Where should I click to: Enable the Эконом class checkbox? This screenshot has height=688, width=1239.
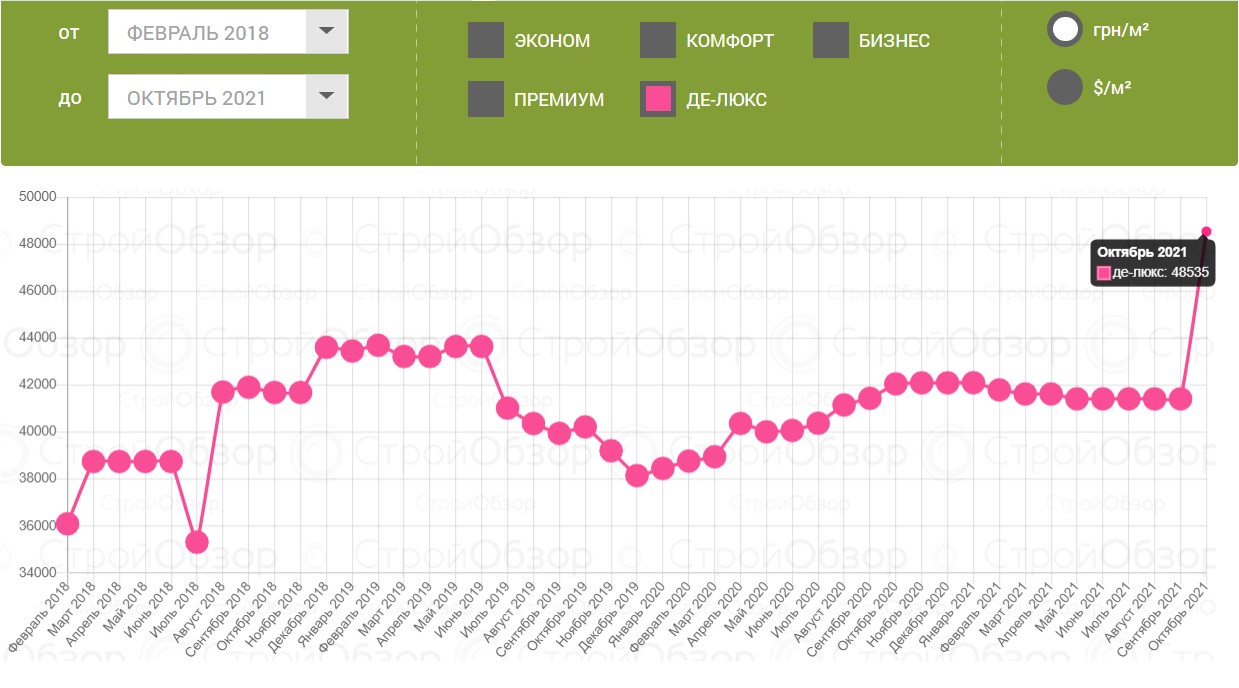pyautogui.click(x=486, y=41)
